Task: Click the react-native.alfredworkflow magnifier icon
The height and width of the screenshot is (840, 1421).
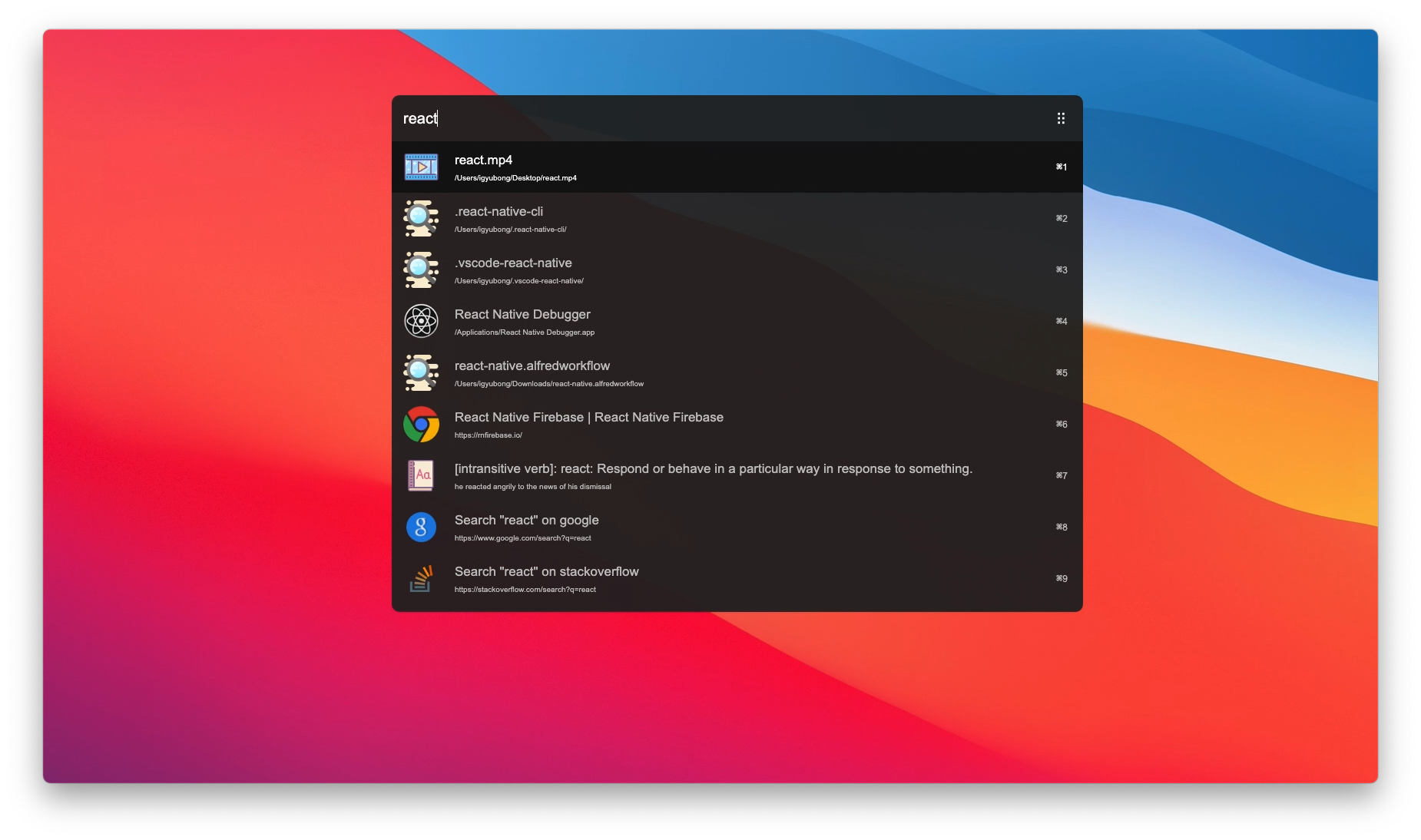Action: coord(421,372)
